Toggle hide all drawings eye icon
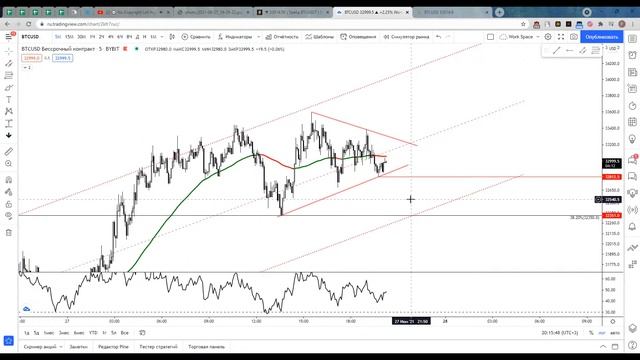Viewport: 640px width, 360px height. point(9,216)
